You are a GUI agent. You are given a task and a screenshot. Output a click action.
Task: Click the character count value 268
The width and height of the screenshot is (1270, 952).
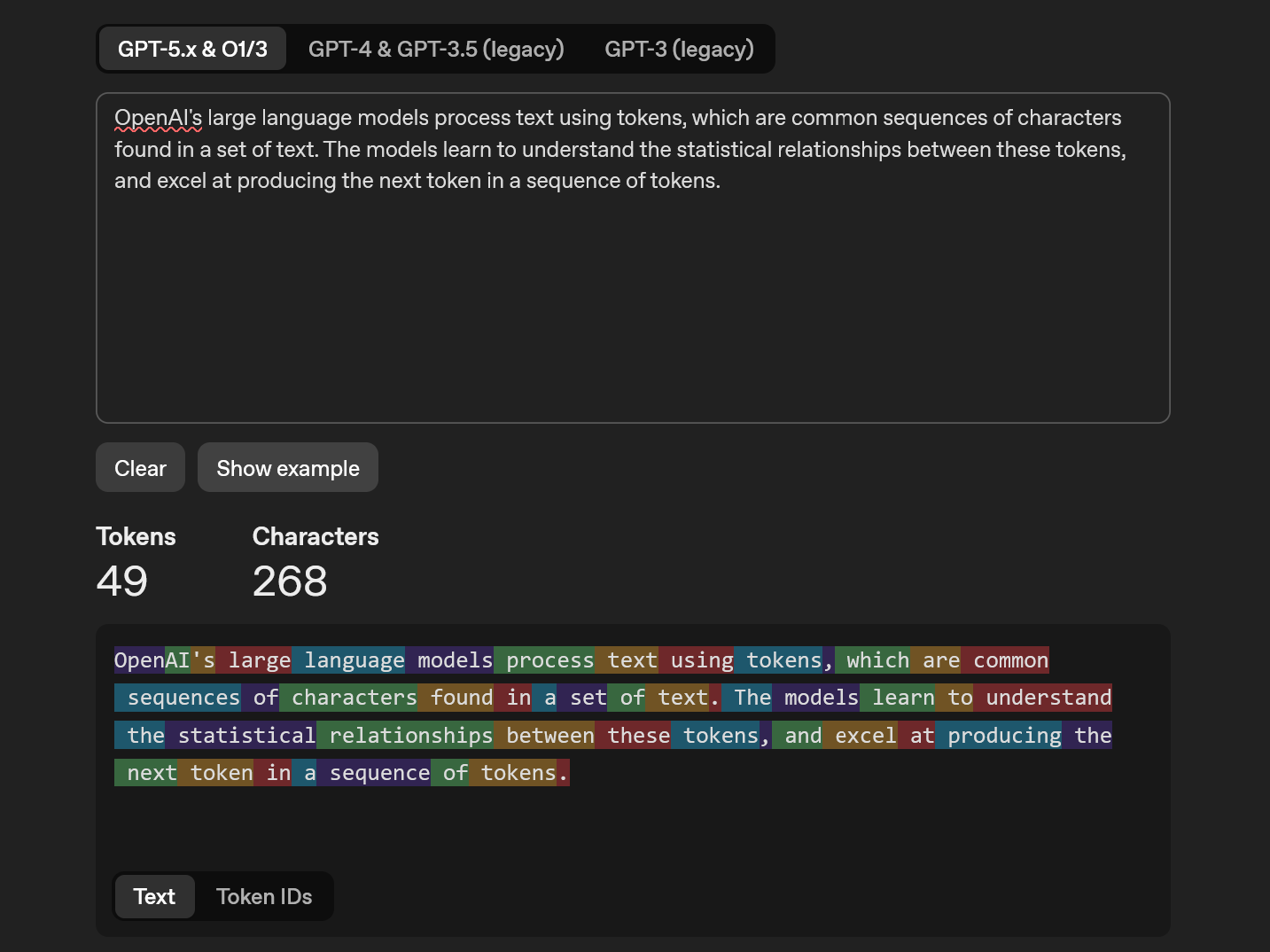point(290,581)
